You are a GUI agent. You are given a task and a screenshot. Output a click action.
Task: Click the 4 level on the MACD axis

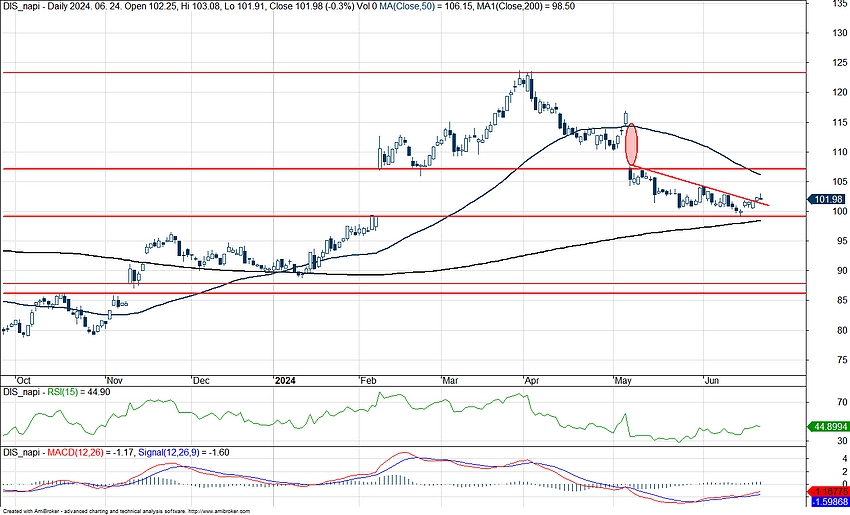[845, 459]
